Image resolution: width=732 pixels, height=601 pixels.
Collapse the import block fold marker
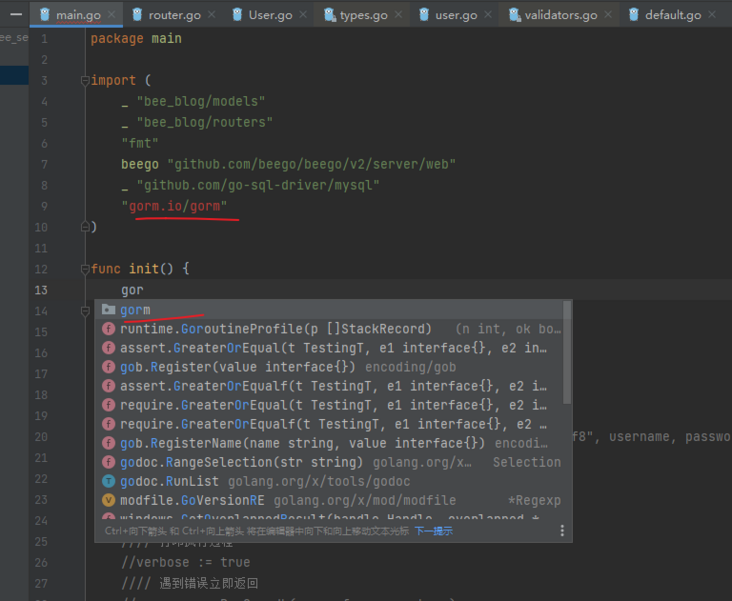pyautogui.click(x=85, y=81)
